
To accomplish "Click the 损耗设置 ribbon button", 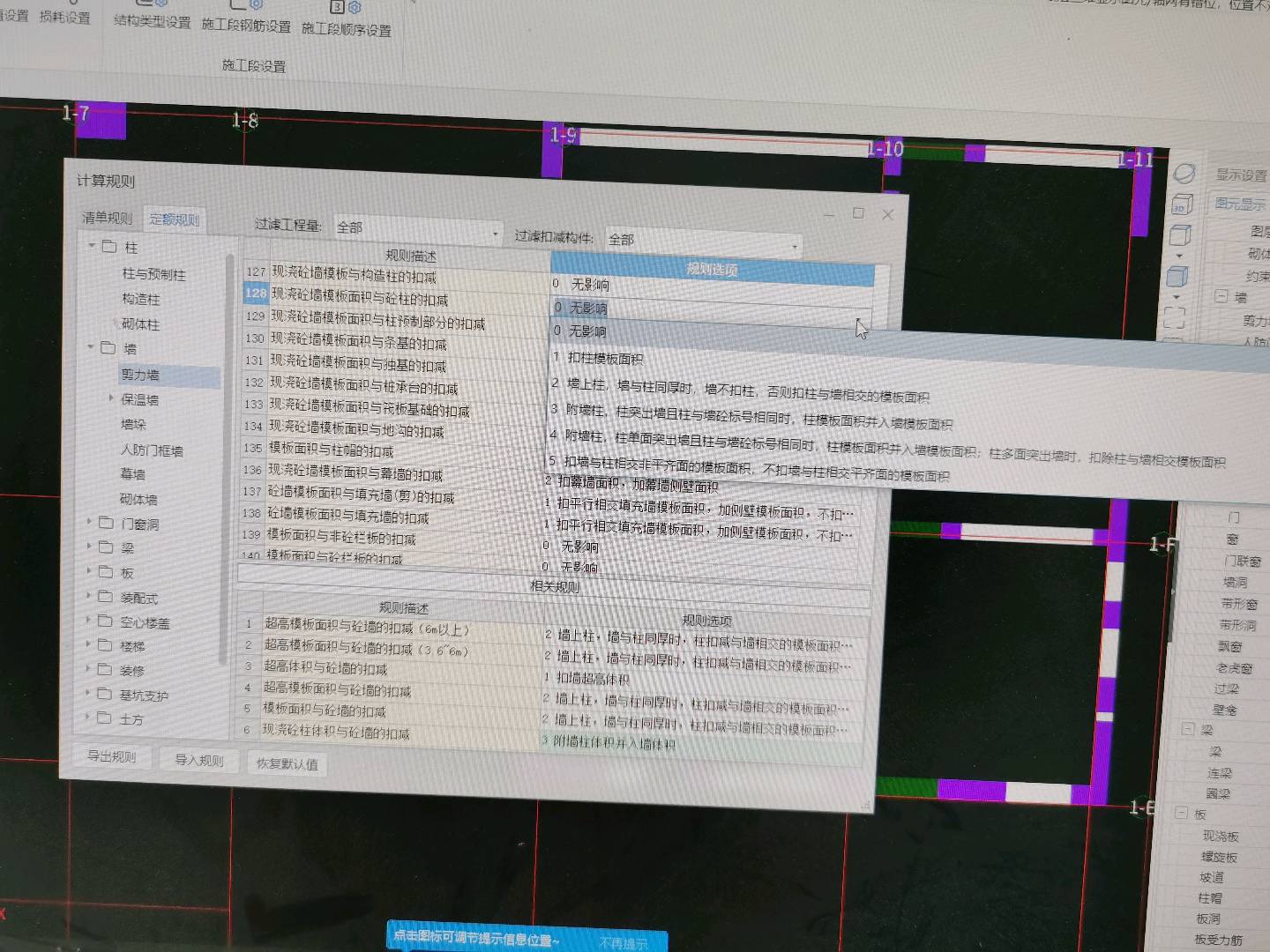I will [64, 13].
